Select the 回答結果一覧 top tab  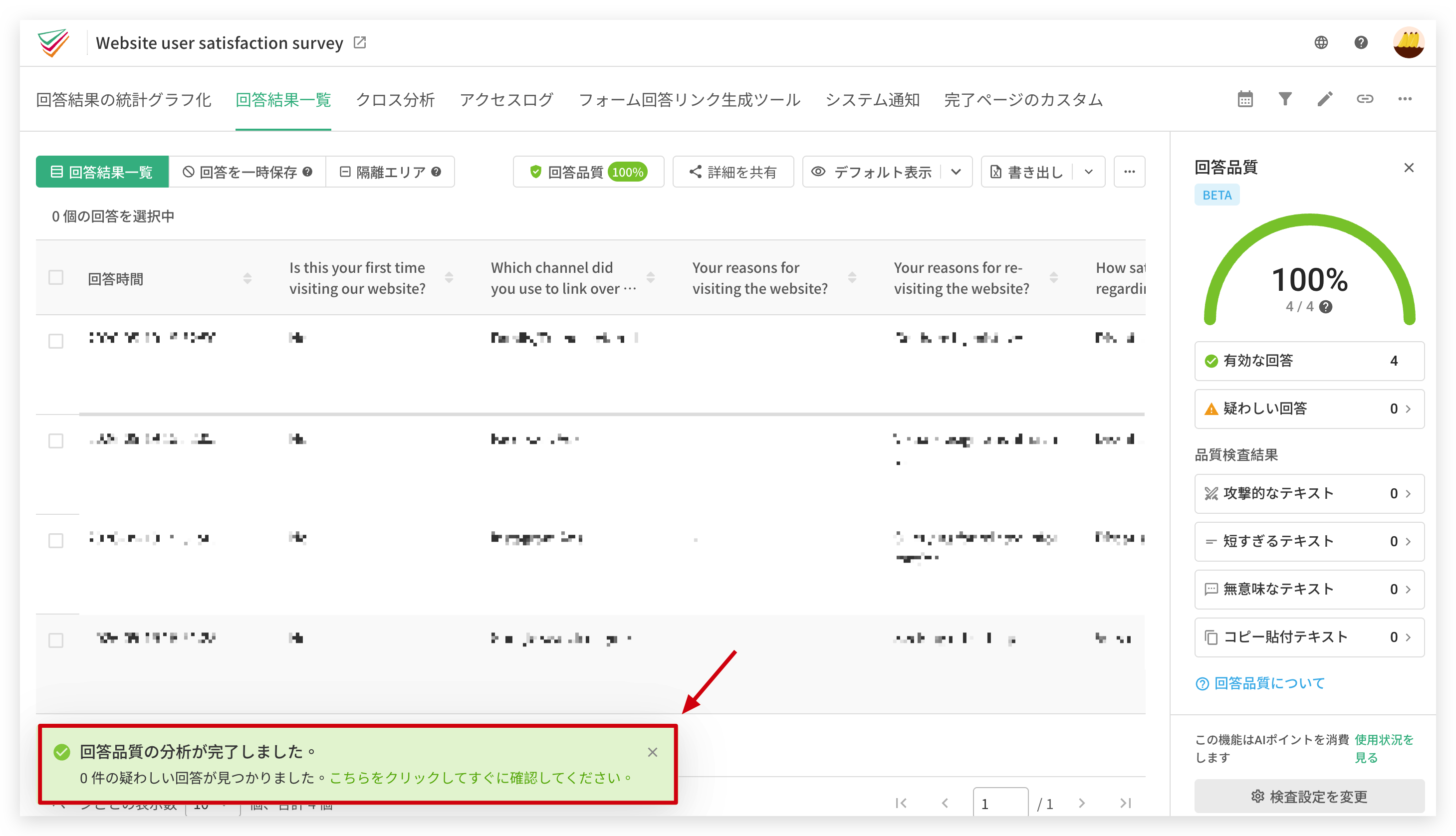point(283,100)
